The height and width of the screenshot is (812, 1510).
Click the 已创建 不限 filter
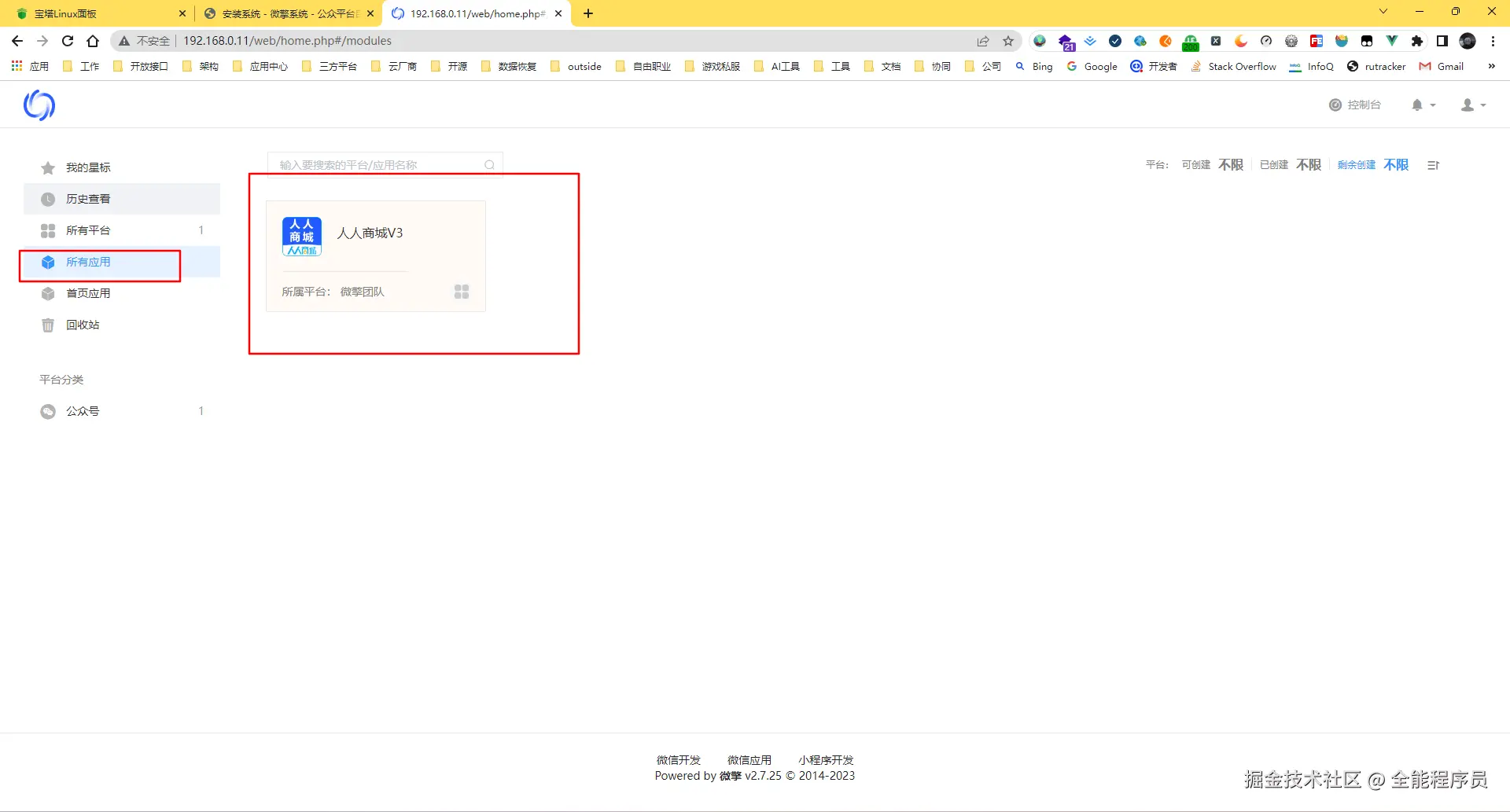[x=1290, y=165]
